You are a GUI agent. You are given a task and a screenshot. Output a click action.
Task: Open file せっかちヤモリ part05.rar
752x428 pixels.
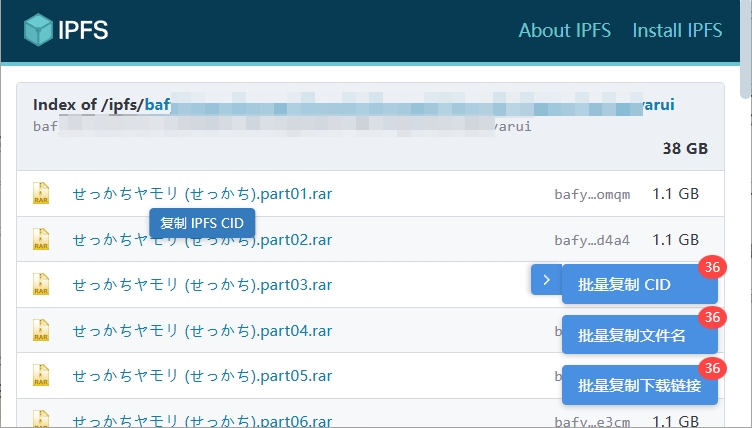tap(202, 376)
